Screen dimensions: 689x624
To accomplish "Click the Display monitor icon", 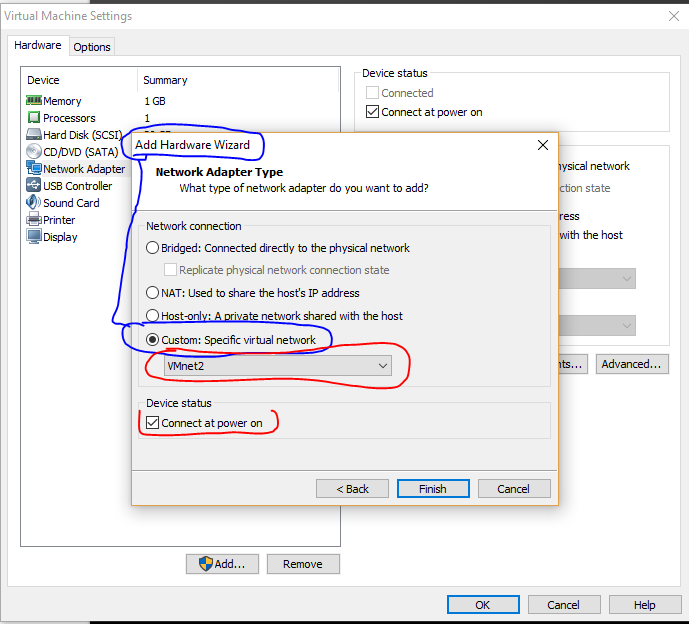I will point(34,237).
